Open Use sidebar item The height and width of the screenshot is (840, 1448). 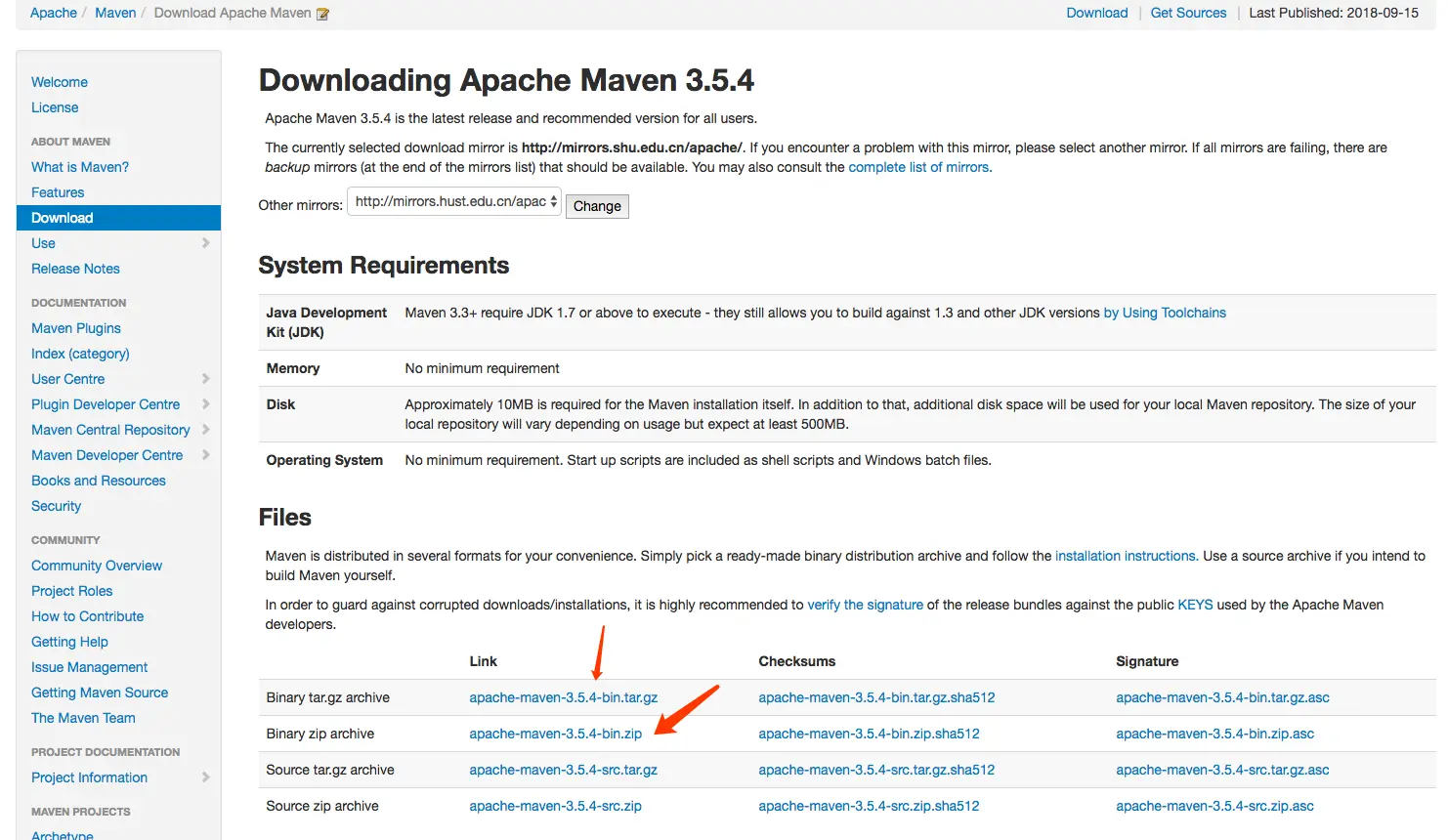(x=43, y=243)
